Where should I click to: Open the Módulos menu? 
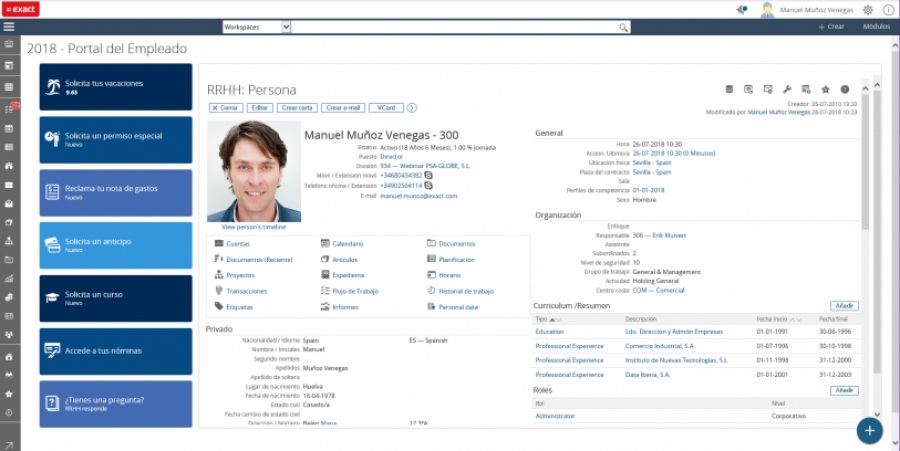(x=875, y=27)
